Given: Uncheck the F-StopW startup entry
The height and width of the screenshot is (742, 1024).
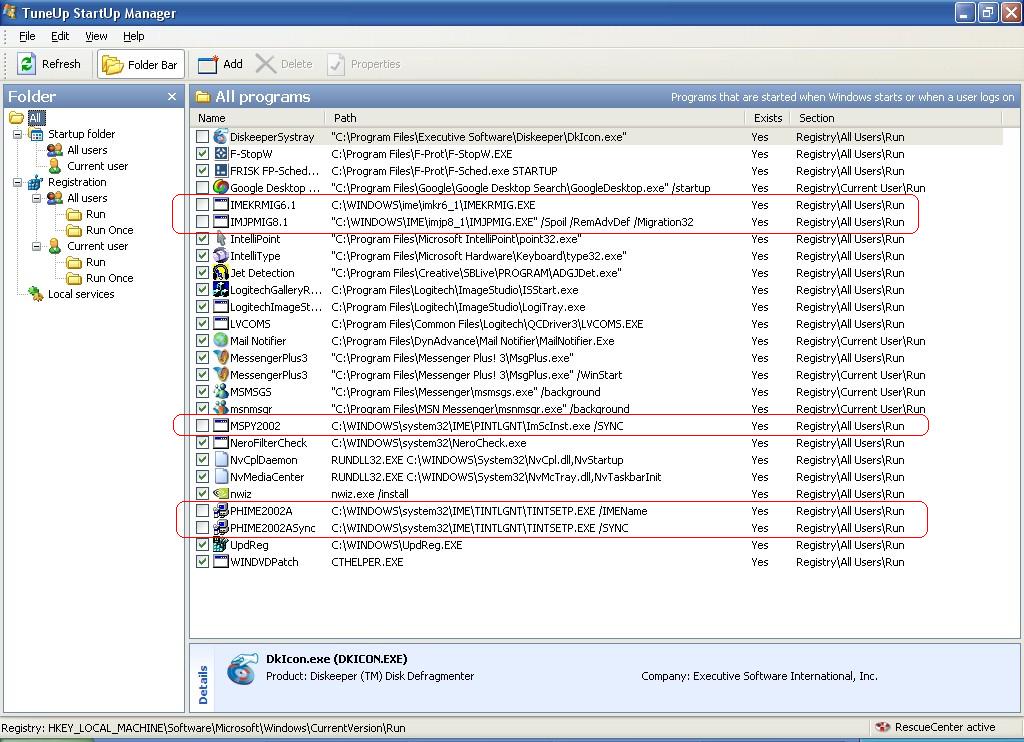Looking at the screenshot, I should (x=202, y=153).
